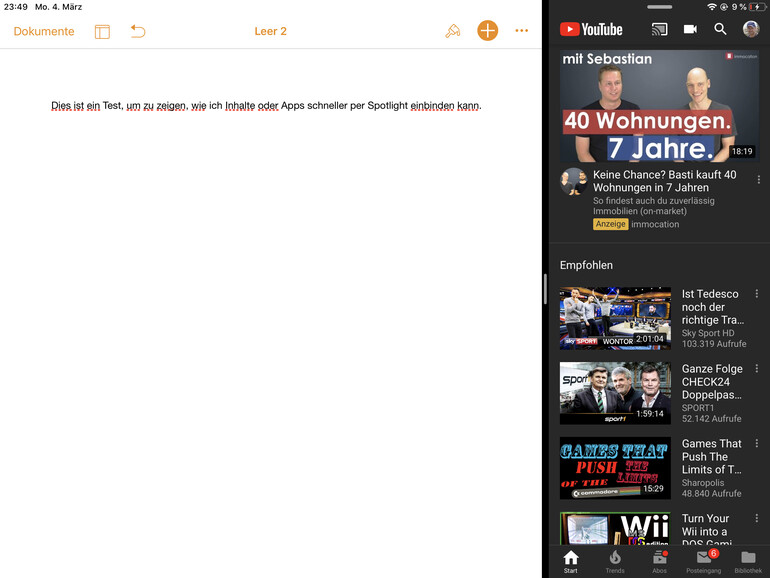This screenshot has height=578, width=770.
Task: Open the Posteingang tab with 6 notifications
Action: (704, 562)
